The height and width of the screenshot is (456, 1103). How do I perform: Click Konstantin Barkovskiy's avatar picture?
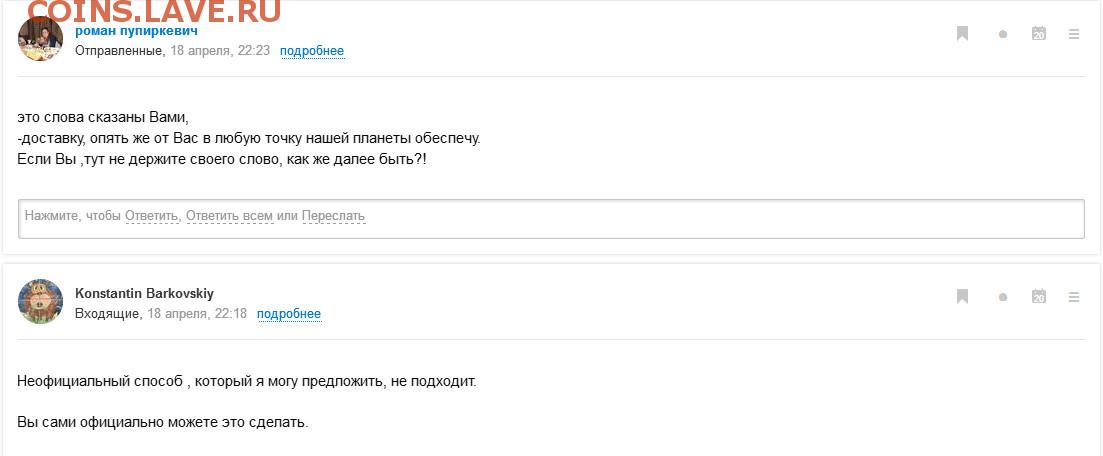41,301
